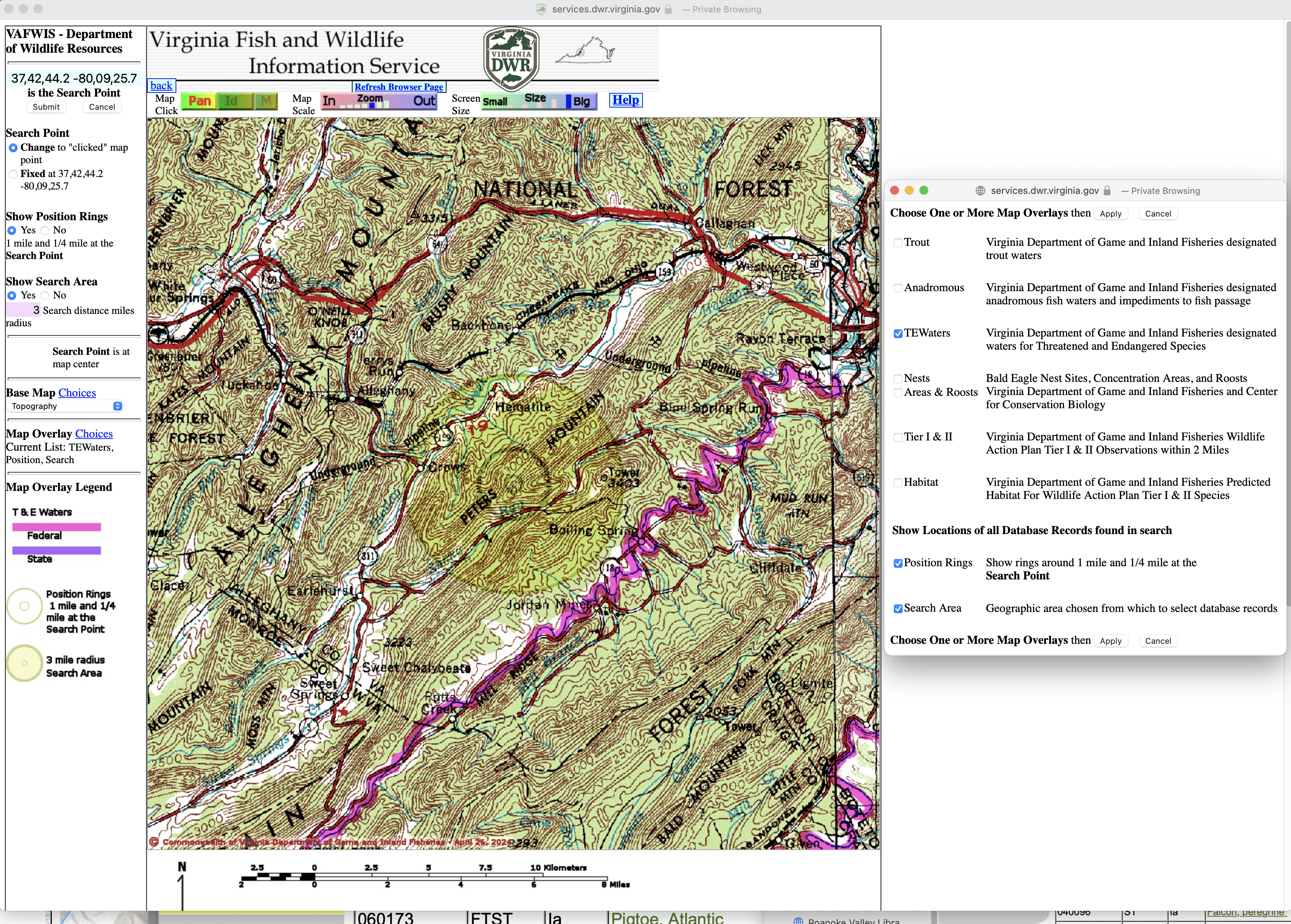Click Zoom In on map scale bar
This screenshot has width=1291, height=924.
[329, 101]
